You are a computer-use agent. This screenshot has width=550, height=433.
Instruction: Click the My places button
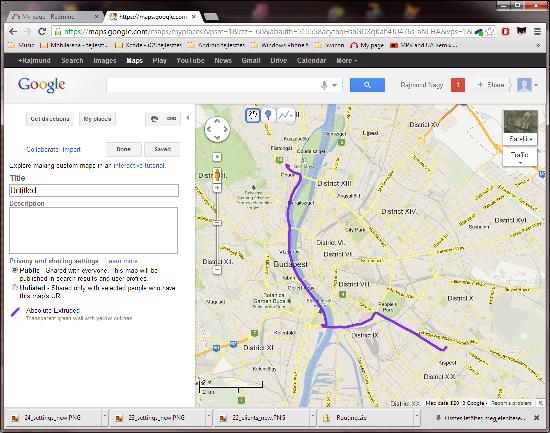click(97, 119)
